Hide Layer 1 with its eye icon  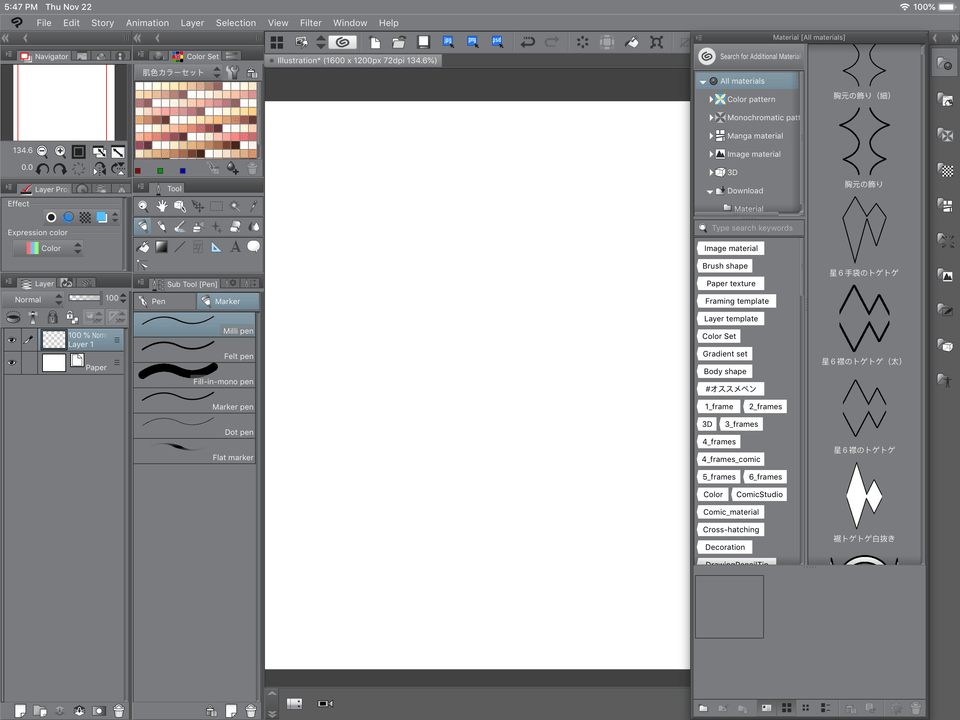click(x=12, y=340)
